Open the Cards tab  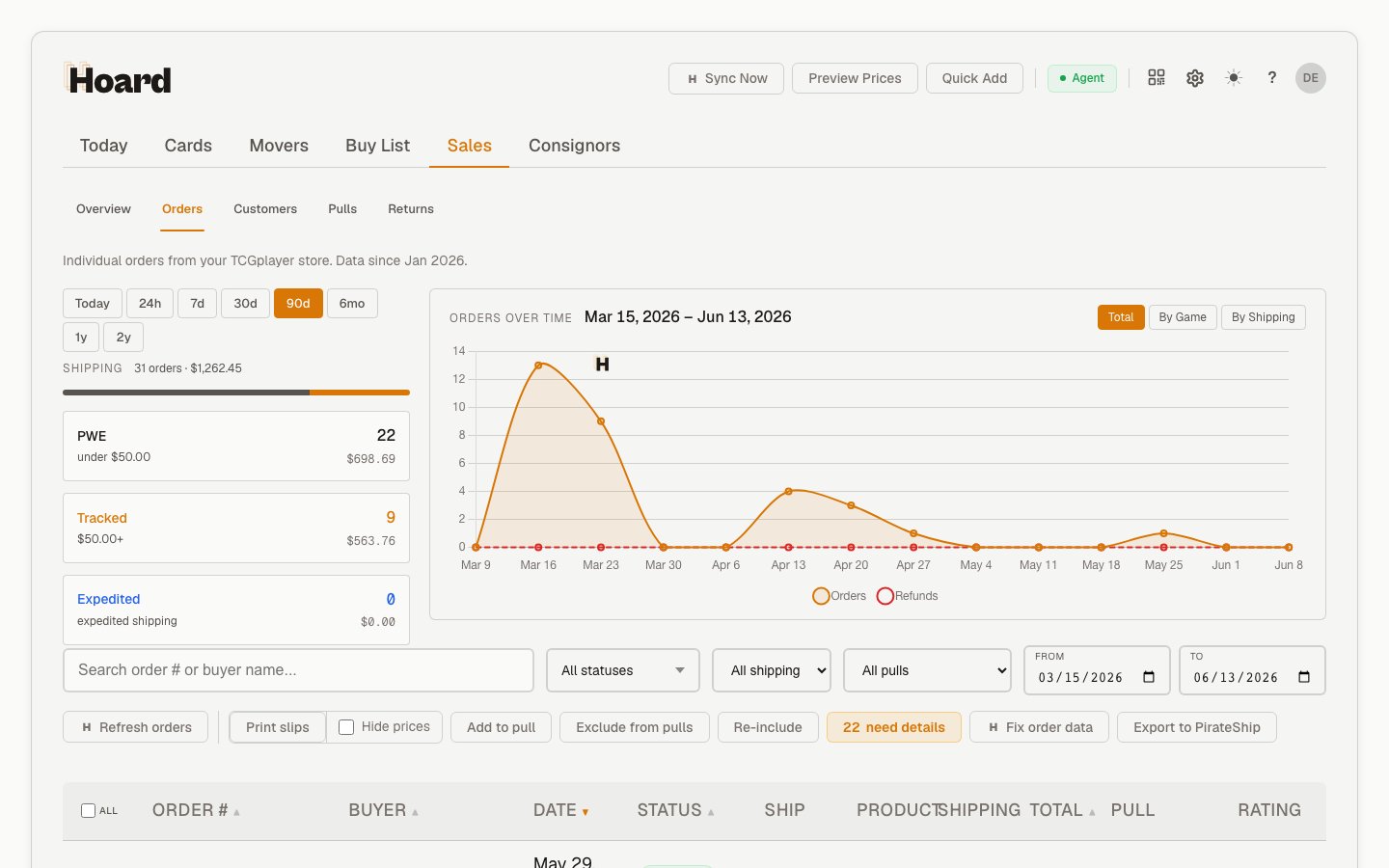point(188,146)
